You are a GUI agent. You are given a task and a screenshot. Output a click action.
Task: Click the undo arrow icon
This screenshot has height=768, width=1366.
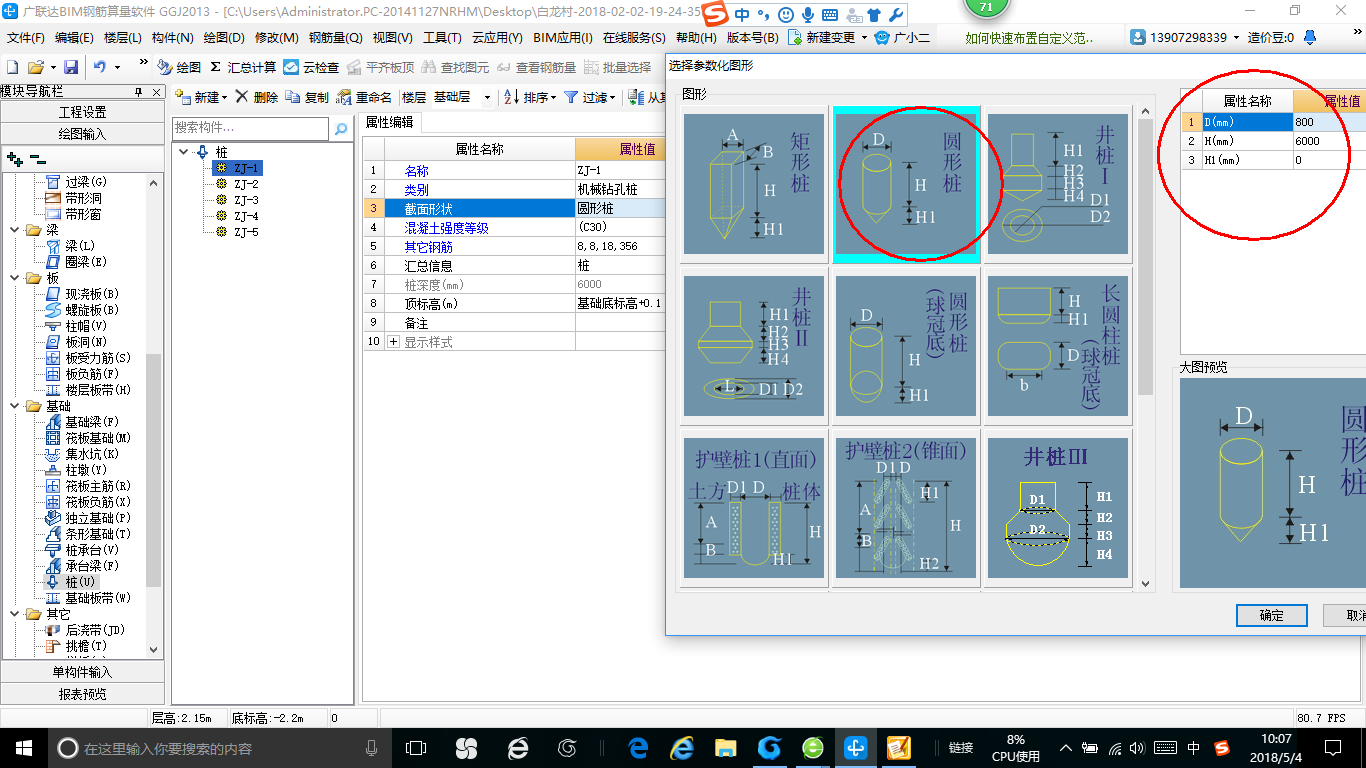100,67
